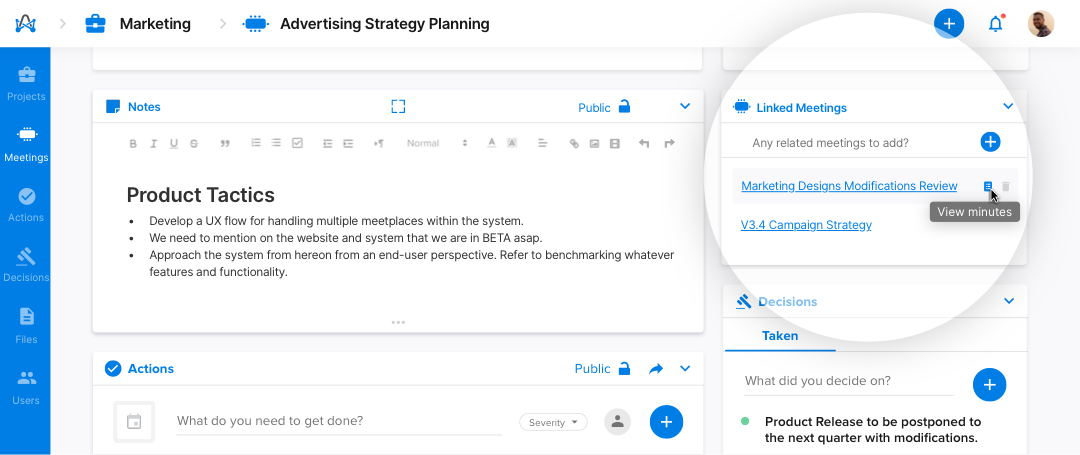Decrease indent in notes

click(x=328, y=143)
